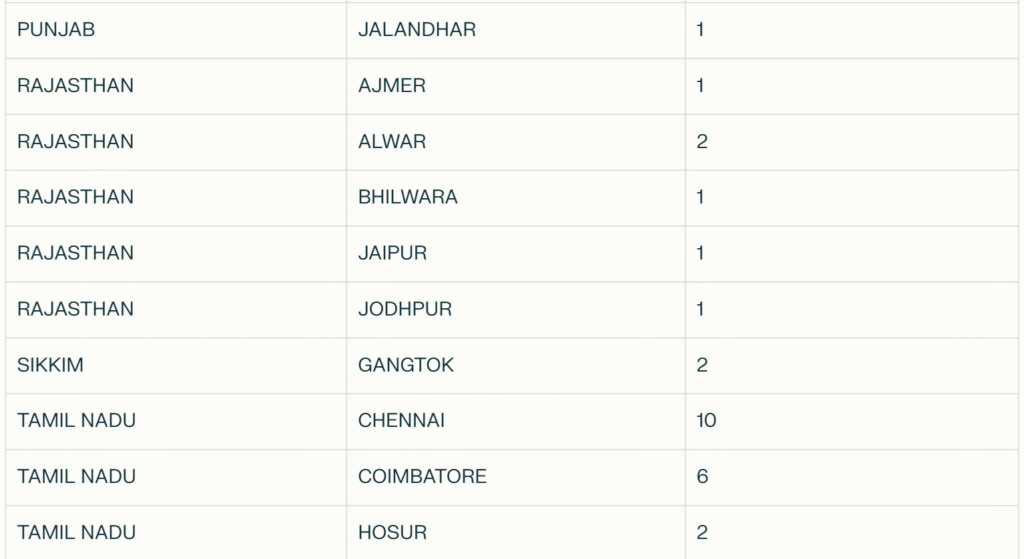The height and width of the screenshot is (559, 1024).
Task: Click the count value 6 for Coimbatore
Action: point(852,477)
